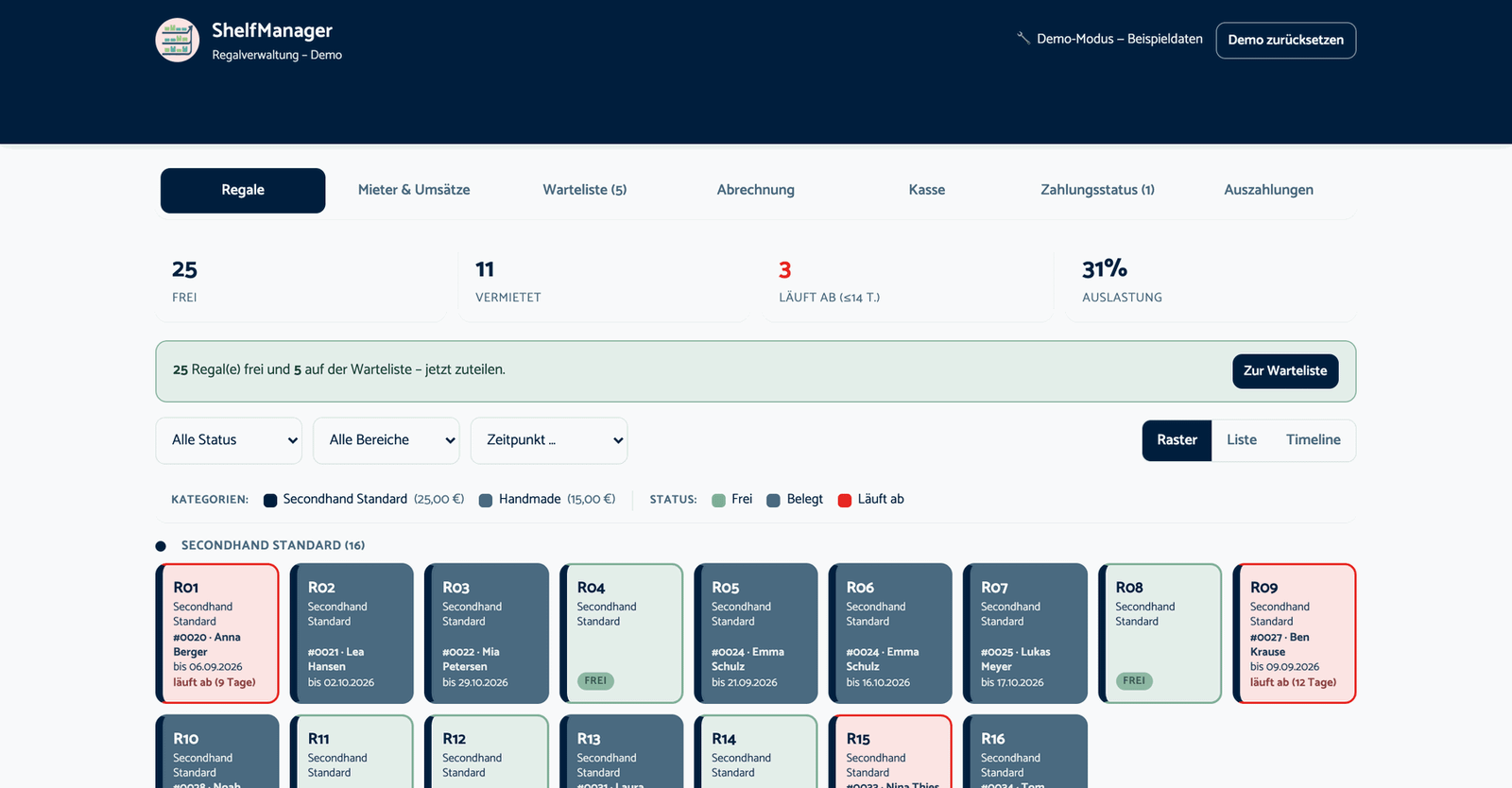Open shelf card R11

[352, 752]
